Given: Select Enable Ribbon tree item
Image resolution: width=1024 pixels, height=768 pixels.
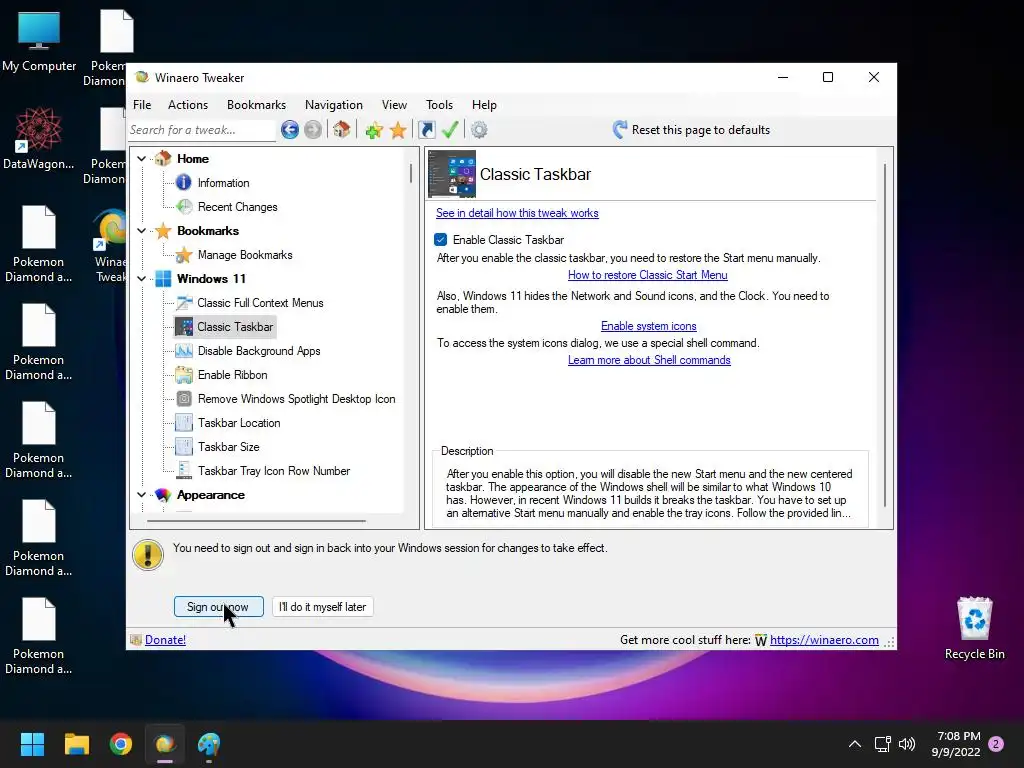Looking at the screenshot, I should click(x=232, y=375).
